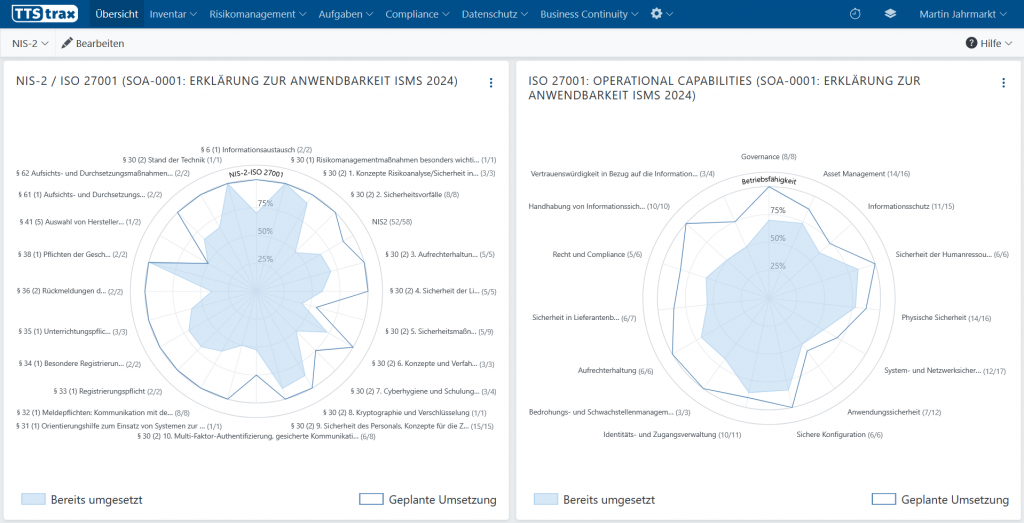1024x523 pixels.
Task: Select the Übersicht tab
Action: (x=116, y=14)
